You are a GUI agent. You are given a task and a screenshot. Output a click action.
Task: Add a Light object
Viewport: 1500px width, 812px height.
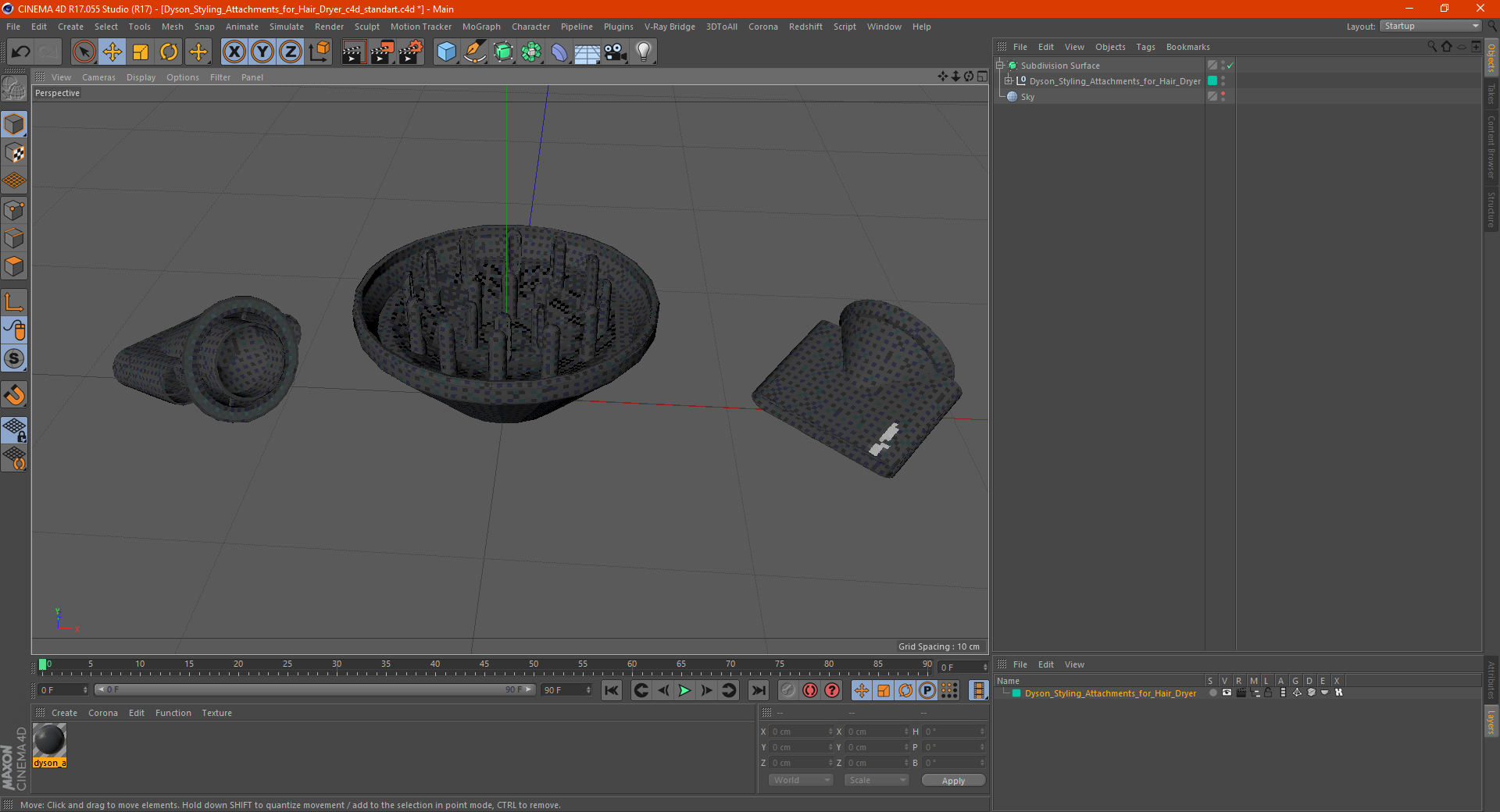pyautogui.click(x=643, y=52)
